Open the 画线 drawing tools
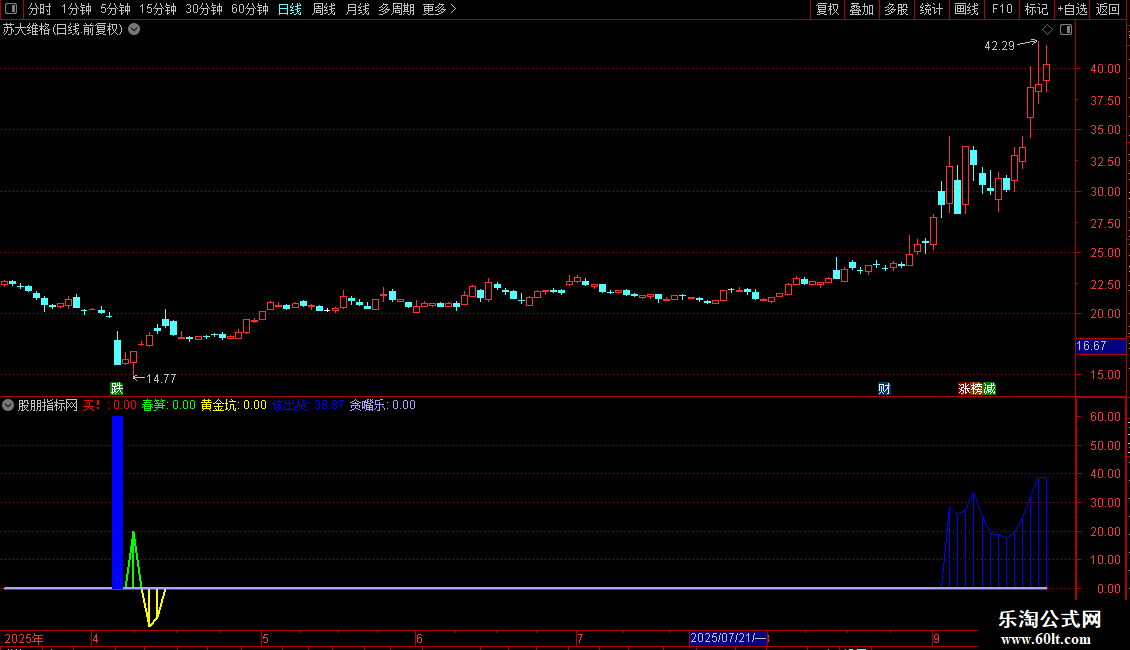Screen dimensions: 1130x650 click(966, 9)
